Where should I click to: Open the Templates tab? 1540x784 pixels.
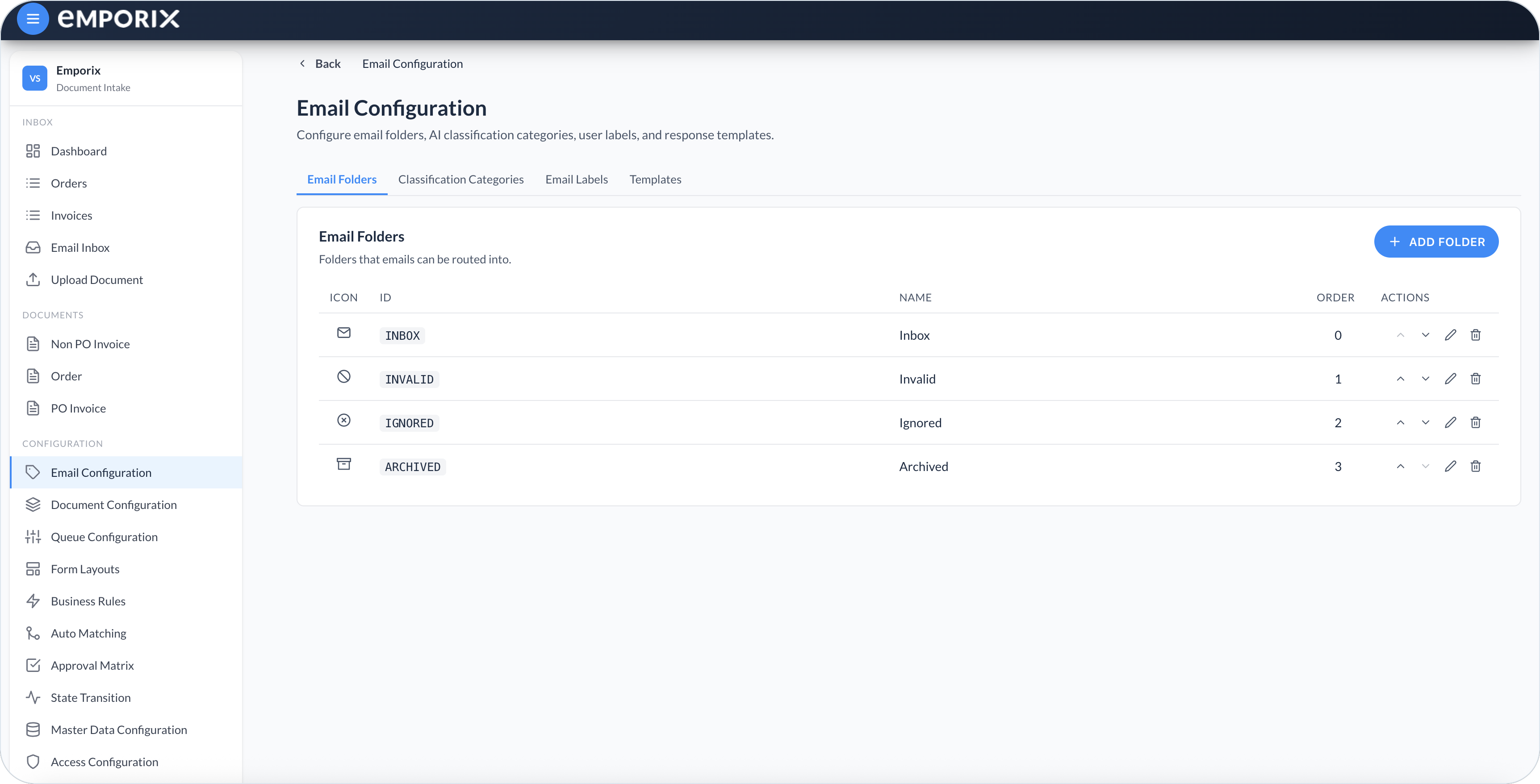655,179
